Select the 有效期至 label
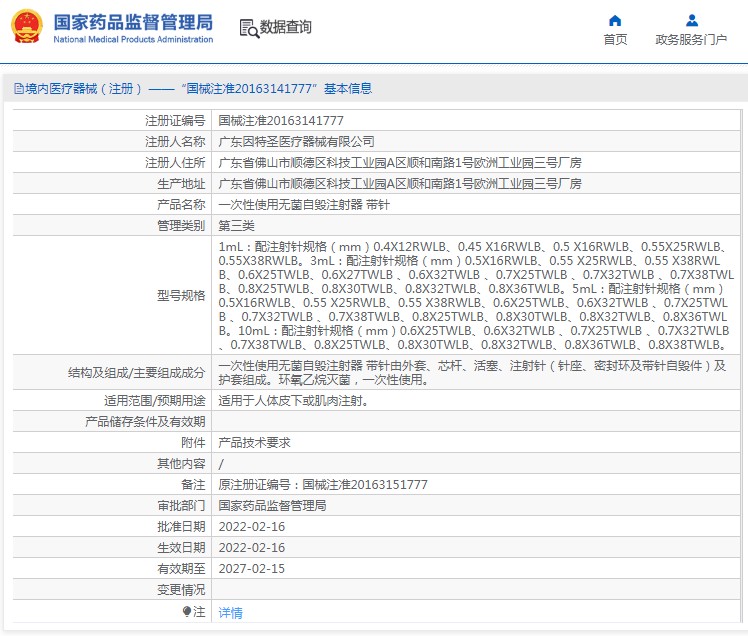 coord(181,569)
